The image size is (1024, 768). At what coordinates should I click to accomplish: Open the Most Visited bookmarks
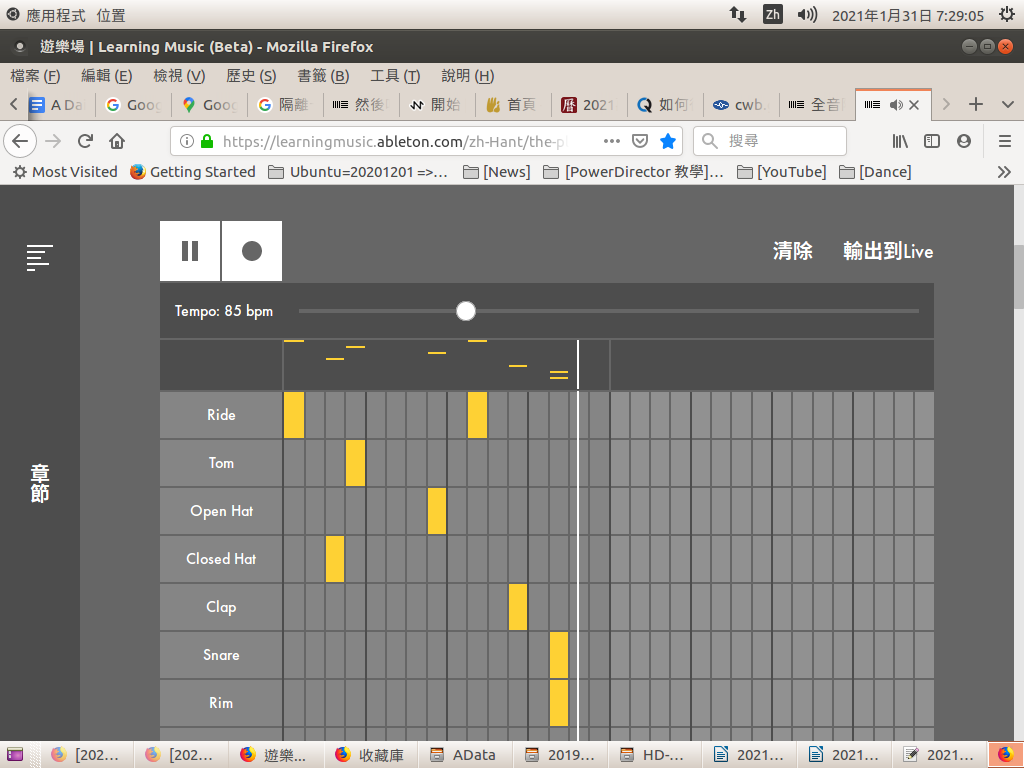(x=65, y=172)
